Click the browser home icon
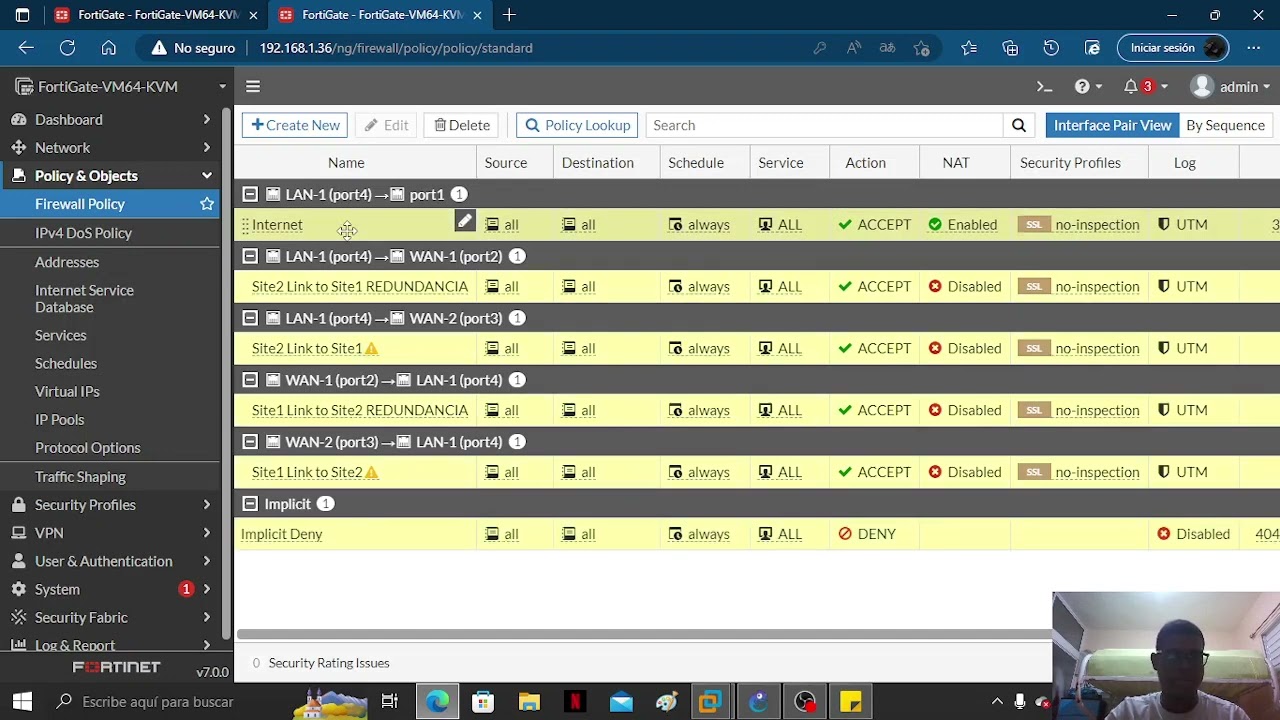1280x720 pixels. 108,48
